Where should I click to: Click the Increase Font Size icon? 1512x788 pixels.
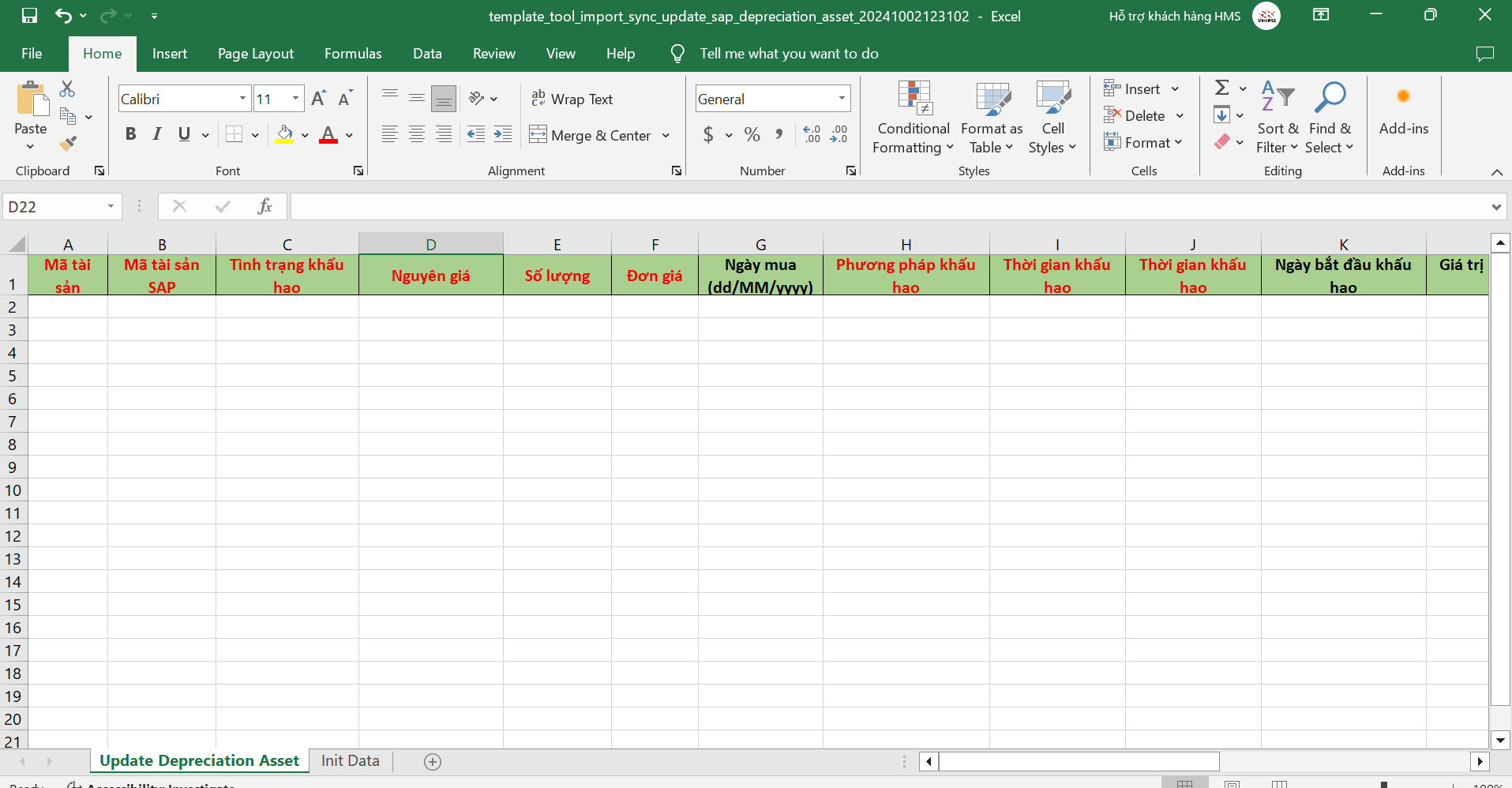click(318, 99)
